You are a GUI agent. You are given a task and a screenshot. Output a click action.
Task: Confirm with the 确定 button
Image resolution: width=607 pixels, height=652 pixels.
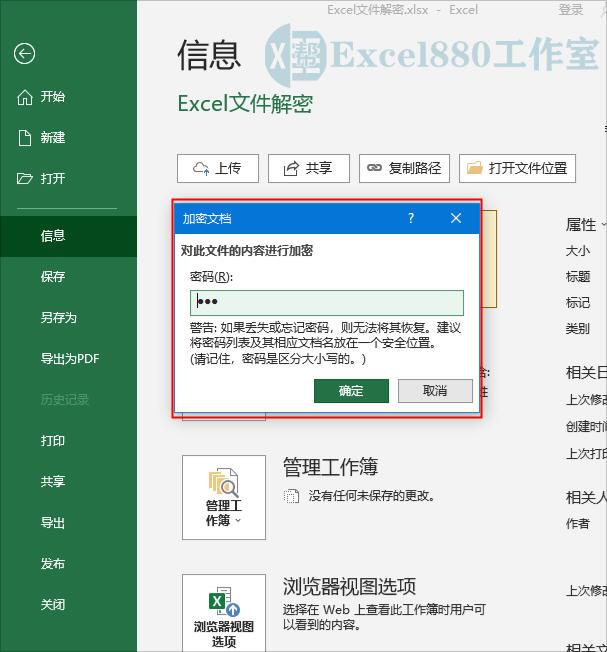(x=351, y=391)
